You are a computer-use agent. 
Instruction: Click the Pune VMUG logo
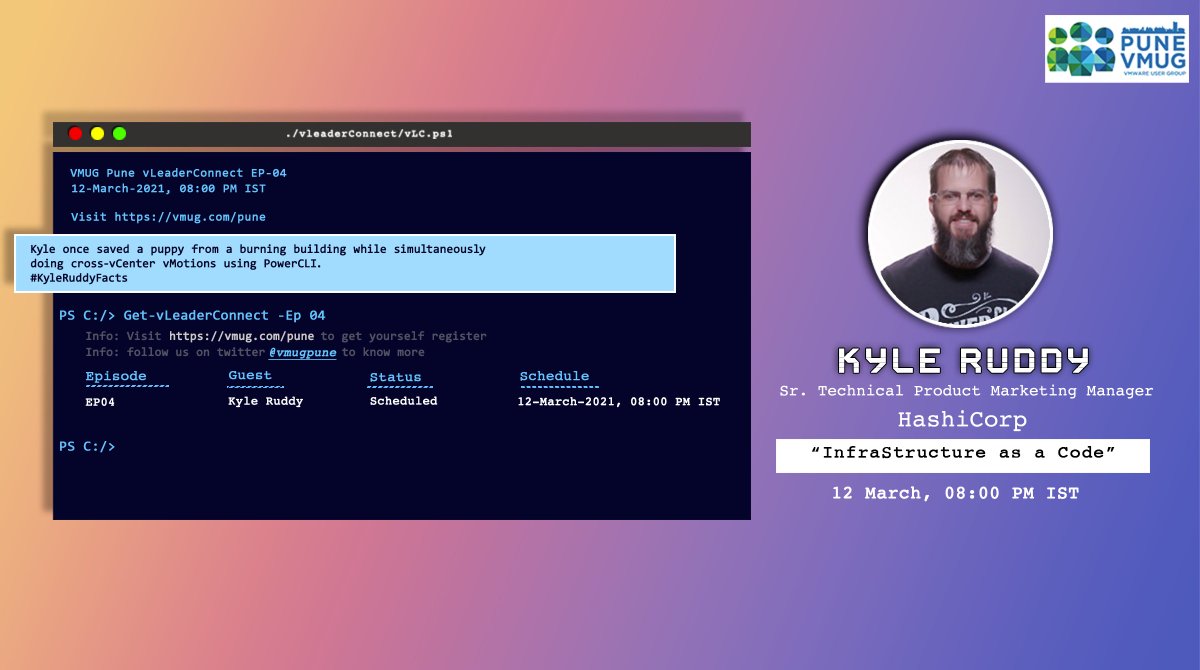pos(1116,47)
